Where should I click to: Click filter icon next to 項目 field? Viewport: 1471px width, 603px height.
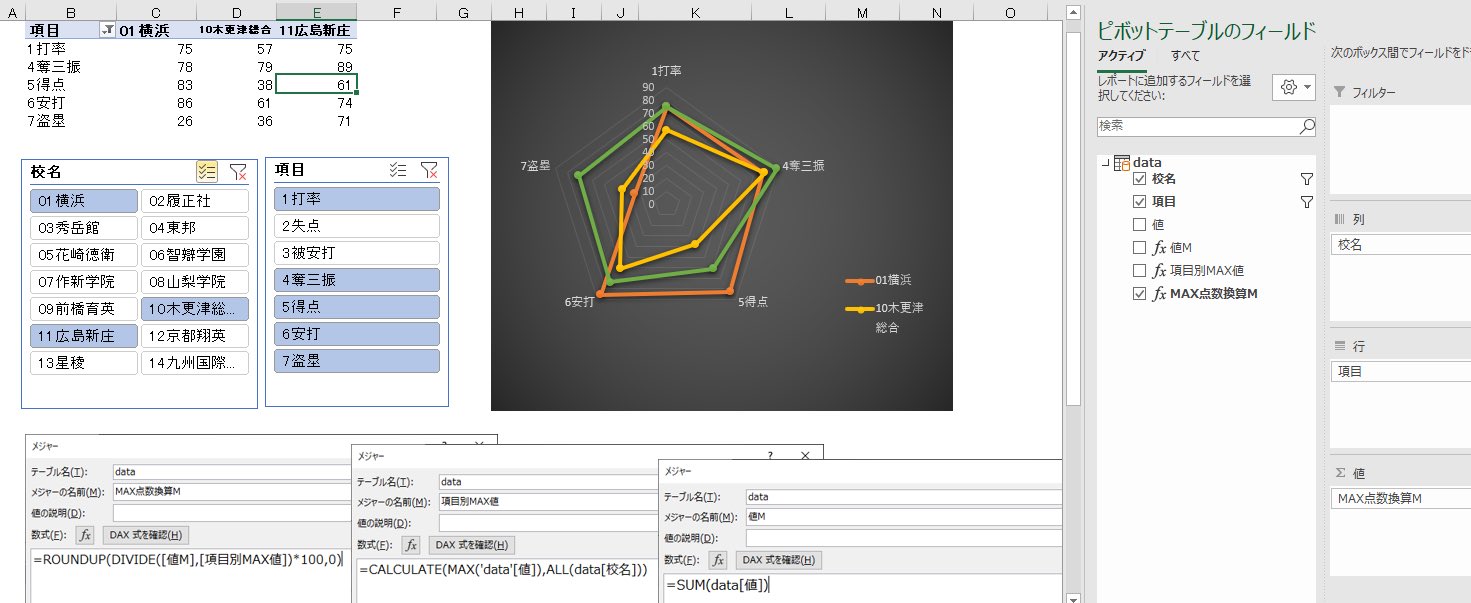(x=1306, y=202)
